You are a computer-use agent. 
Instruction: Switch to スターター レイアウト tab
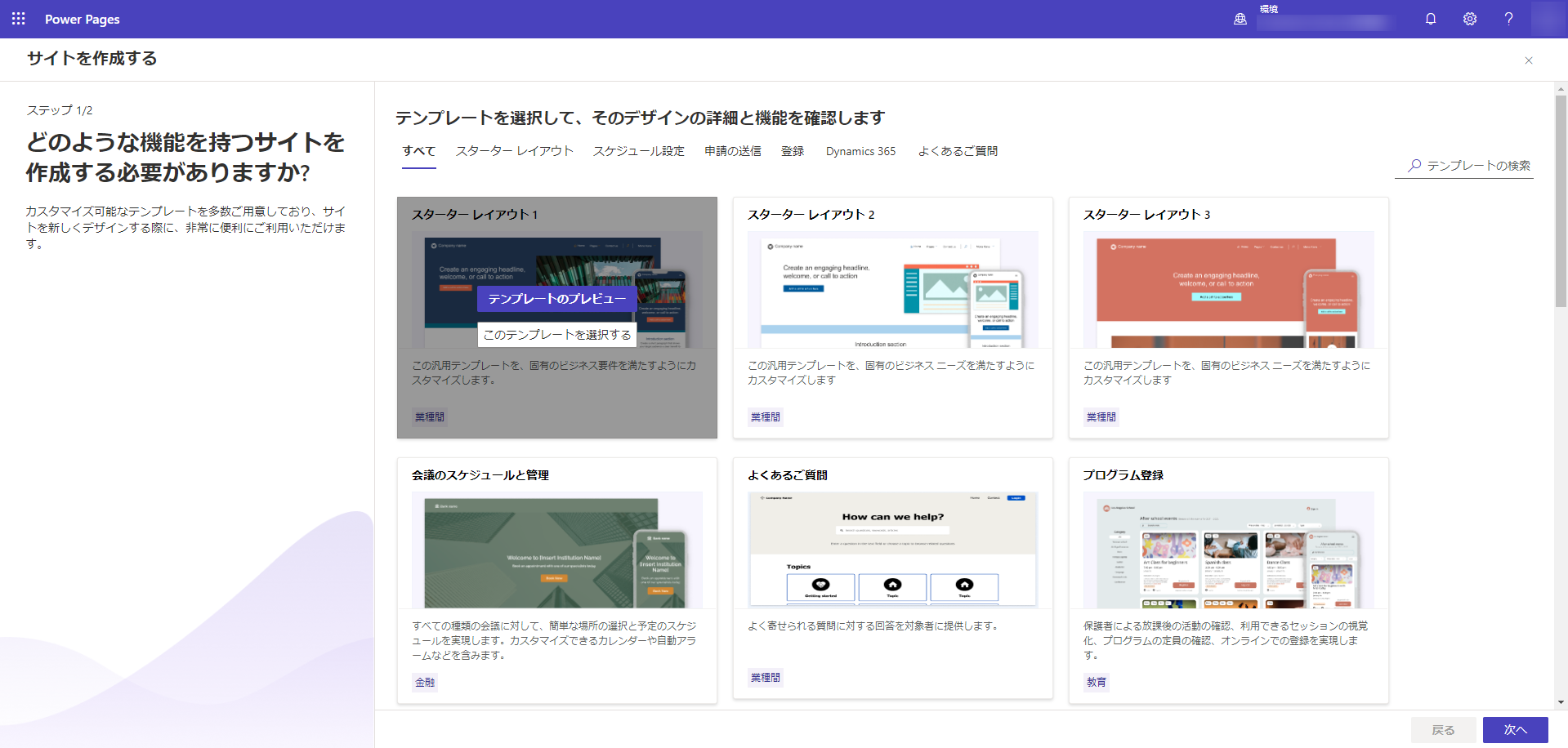pos(515,151)
